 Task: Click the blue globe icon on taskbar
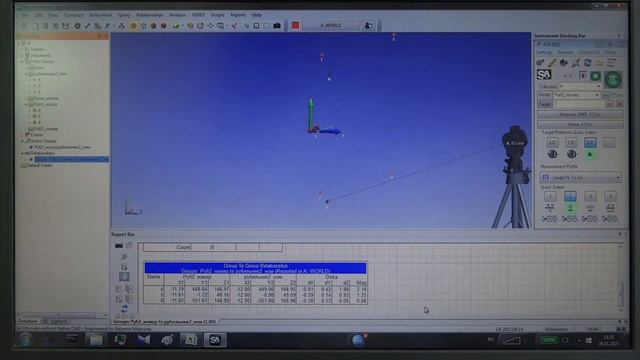358,340
